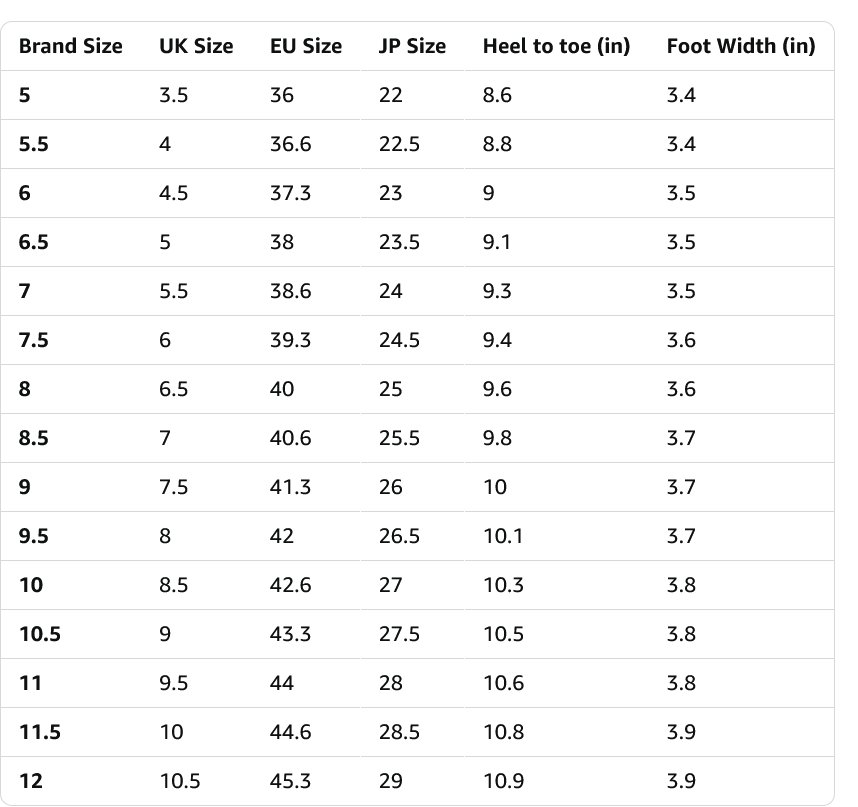Select the JP size 23.5 cell
The image size is (858, 807).
[x=399, y=242]
